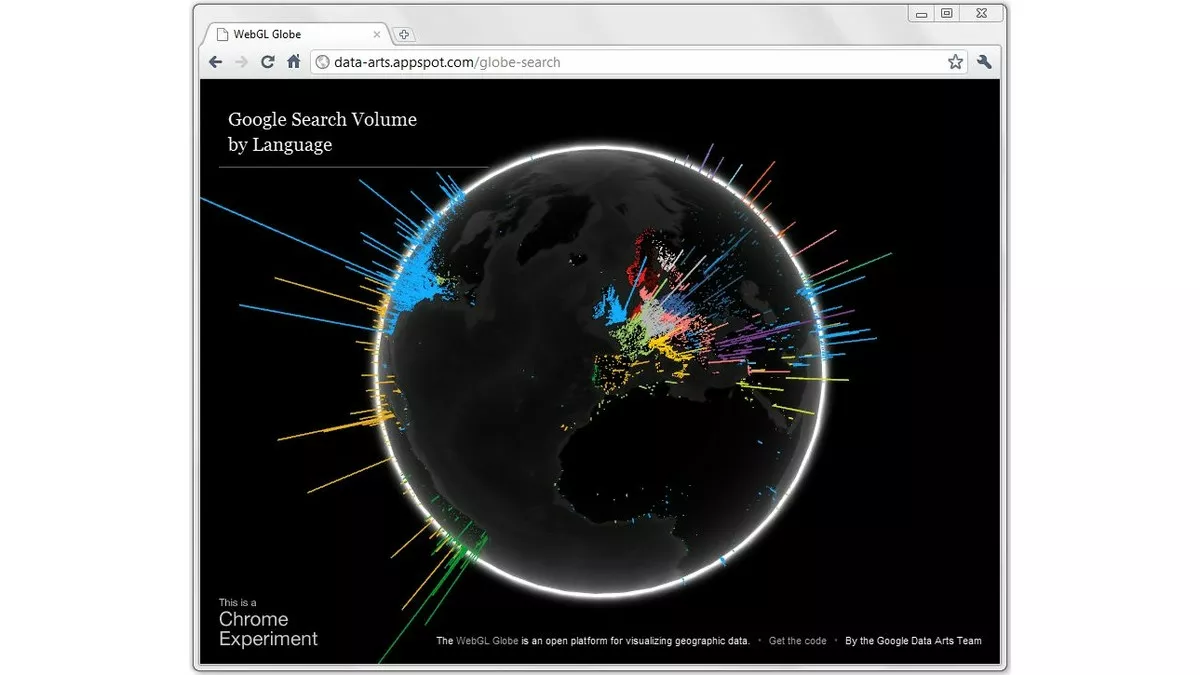Viewport: 1200px width, 675px height.
Task: Open the wrench tools menu
Action: pyautogui.click(x=983, y=61)
